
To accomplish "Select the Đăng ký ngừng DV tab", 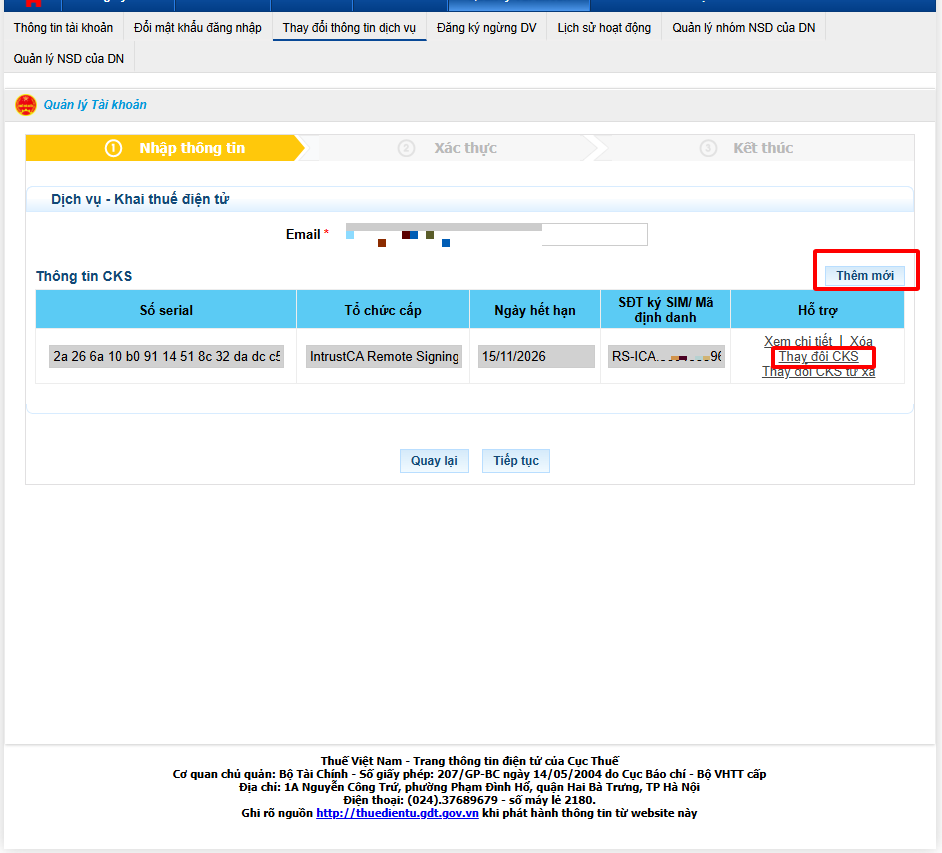I will [x=486, y=27].
